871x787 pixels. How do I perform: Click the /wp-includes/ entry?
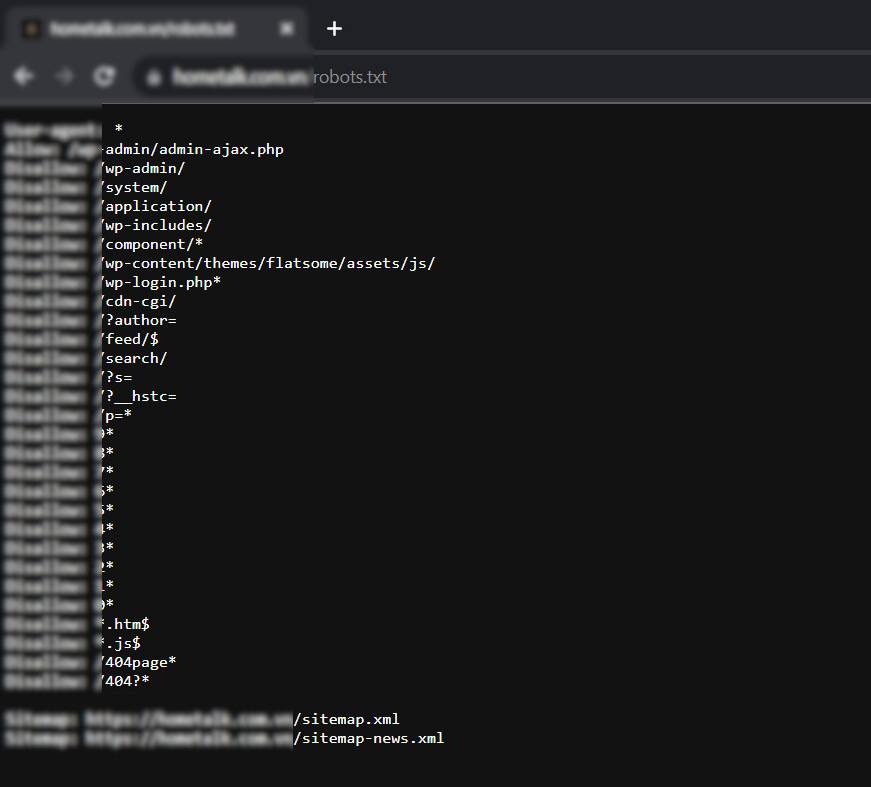[x=156, y=225]
